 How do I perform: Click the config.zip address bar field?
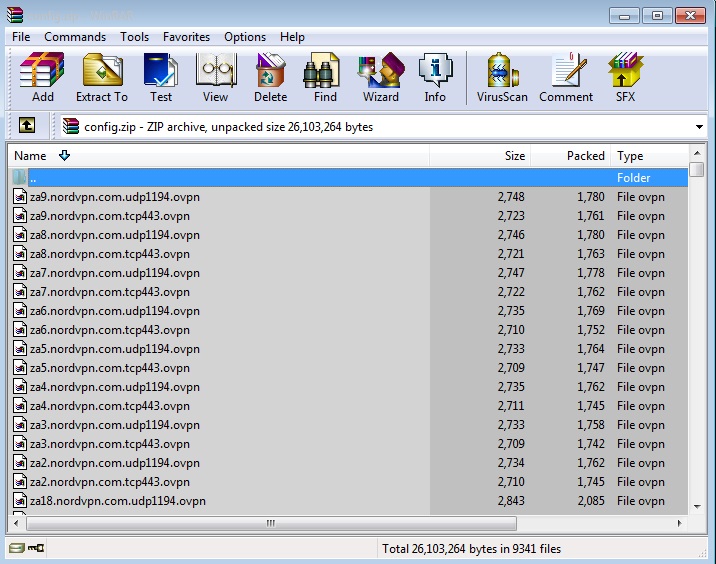(383, 127)
